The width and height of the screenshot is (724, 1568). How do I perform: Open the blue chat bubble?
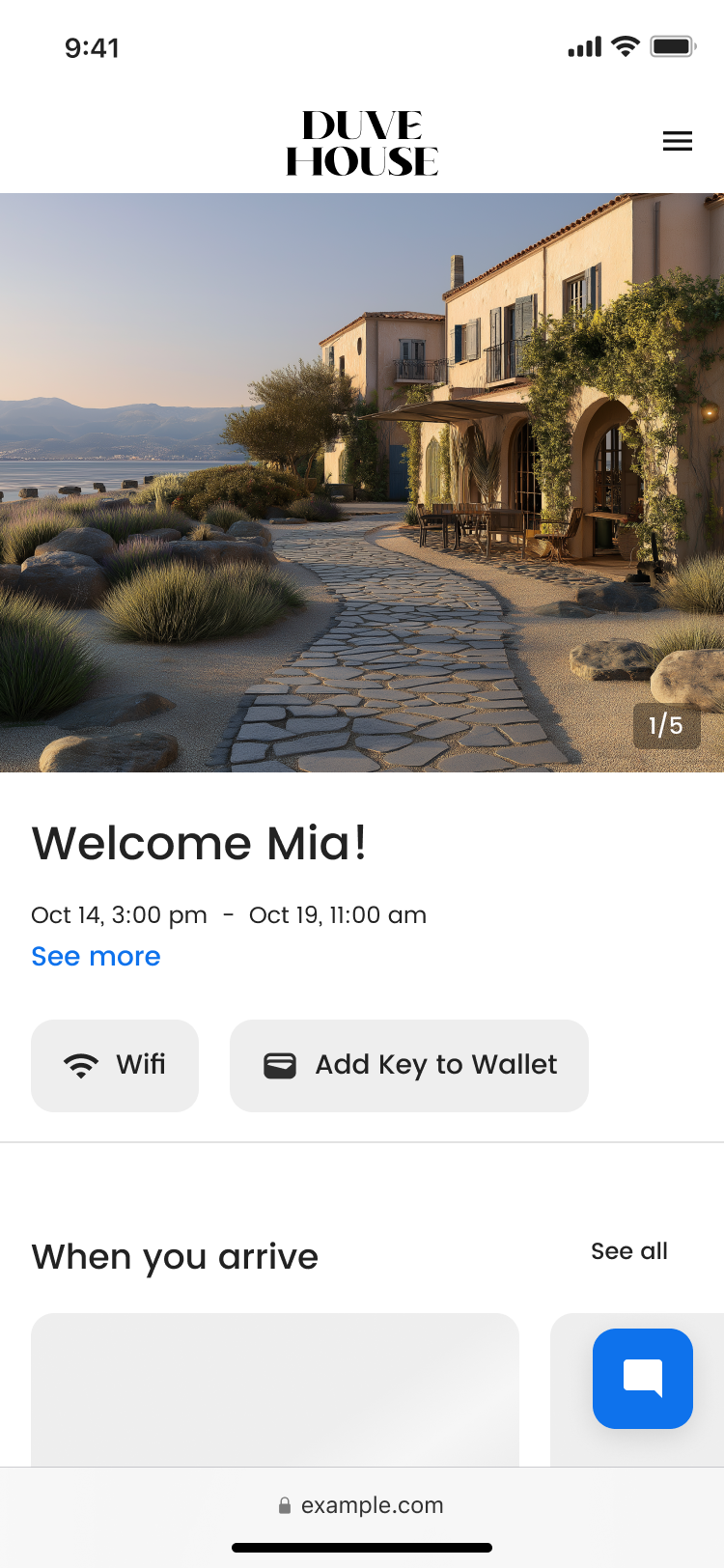[643, 1379]
